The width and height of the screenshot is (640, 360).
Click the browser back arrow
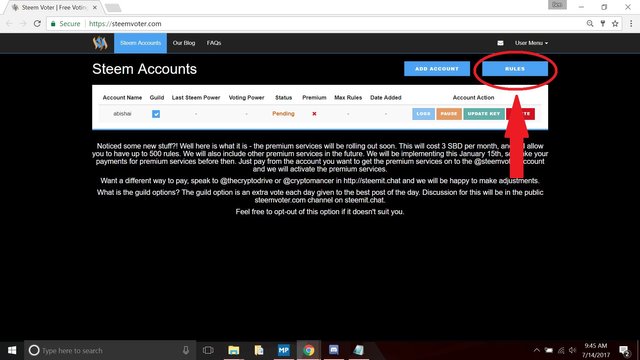click(9, 24)
